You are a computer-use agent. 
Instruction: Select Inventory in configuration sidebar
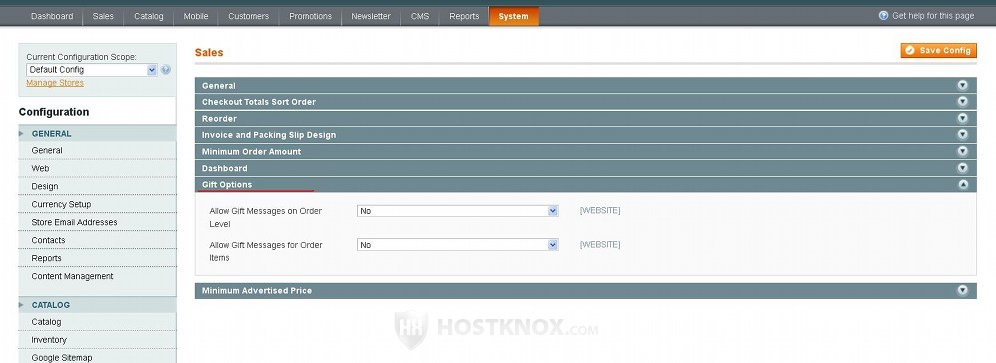[x=49, y=340]
